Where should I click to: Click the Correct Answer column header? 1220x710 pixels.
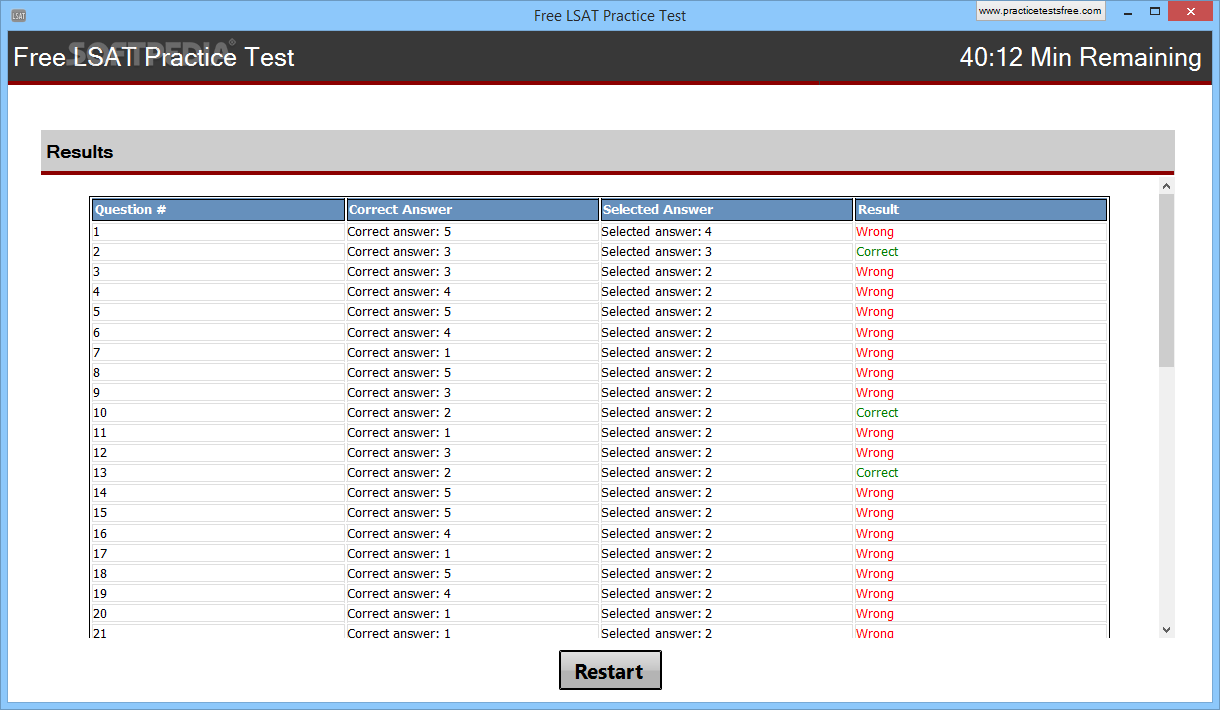tap(472, 210)
